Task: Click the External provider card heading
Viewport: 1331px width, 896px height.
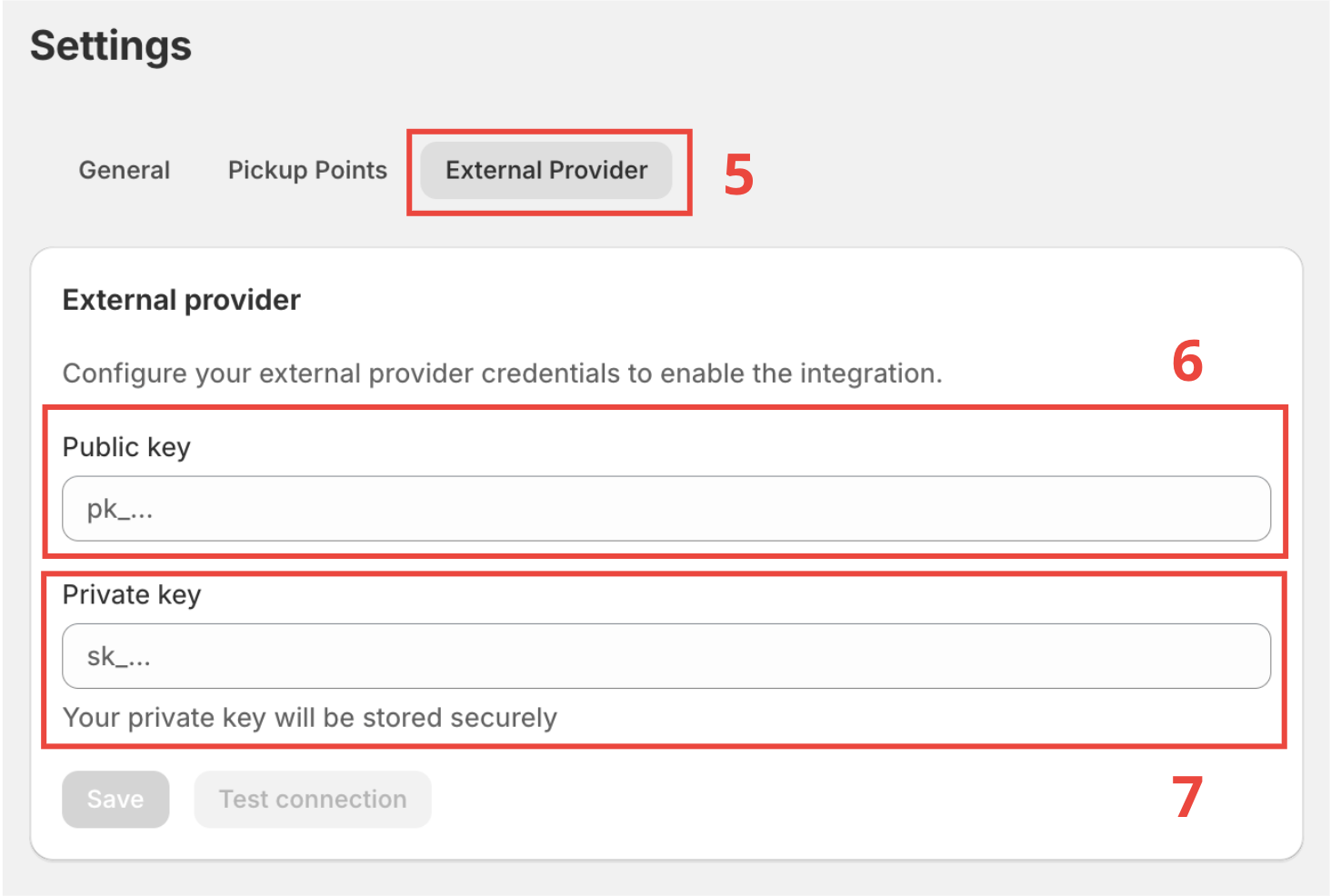Action: (181, 300)
